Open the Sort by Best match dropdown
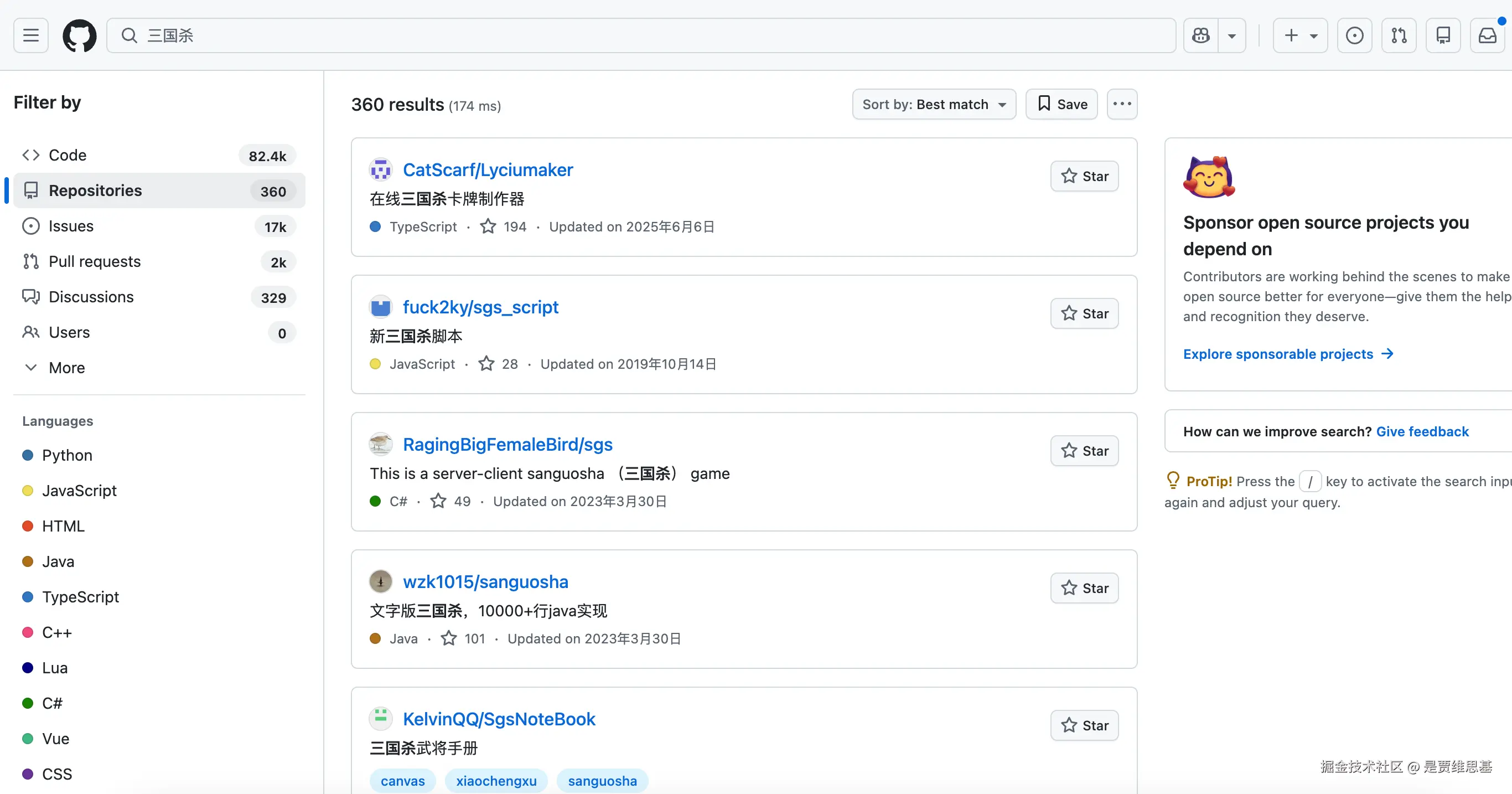1512x794 pixels. point(934,105)
